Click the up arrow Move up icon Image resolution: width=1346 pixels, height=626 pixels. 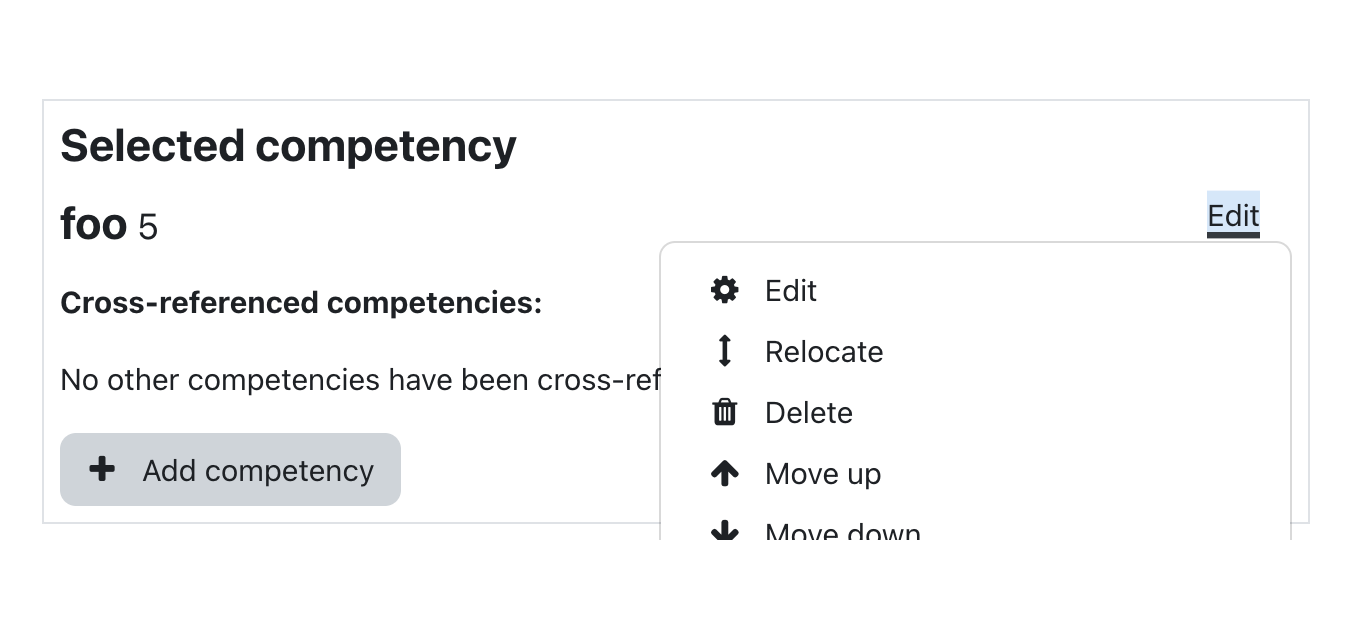tap(724, 473)
